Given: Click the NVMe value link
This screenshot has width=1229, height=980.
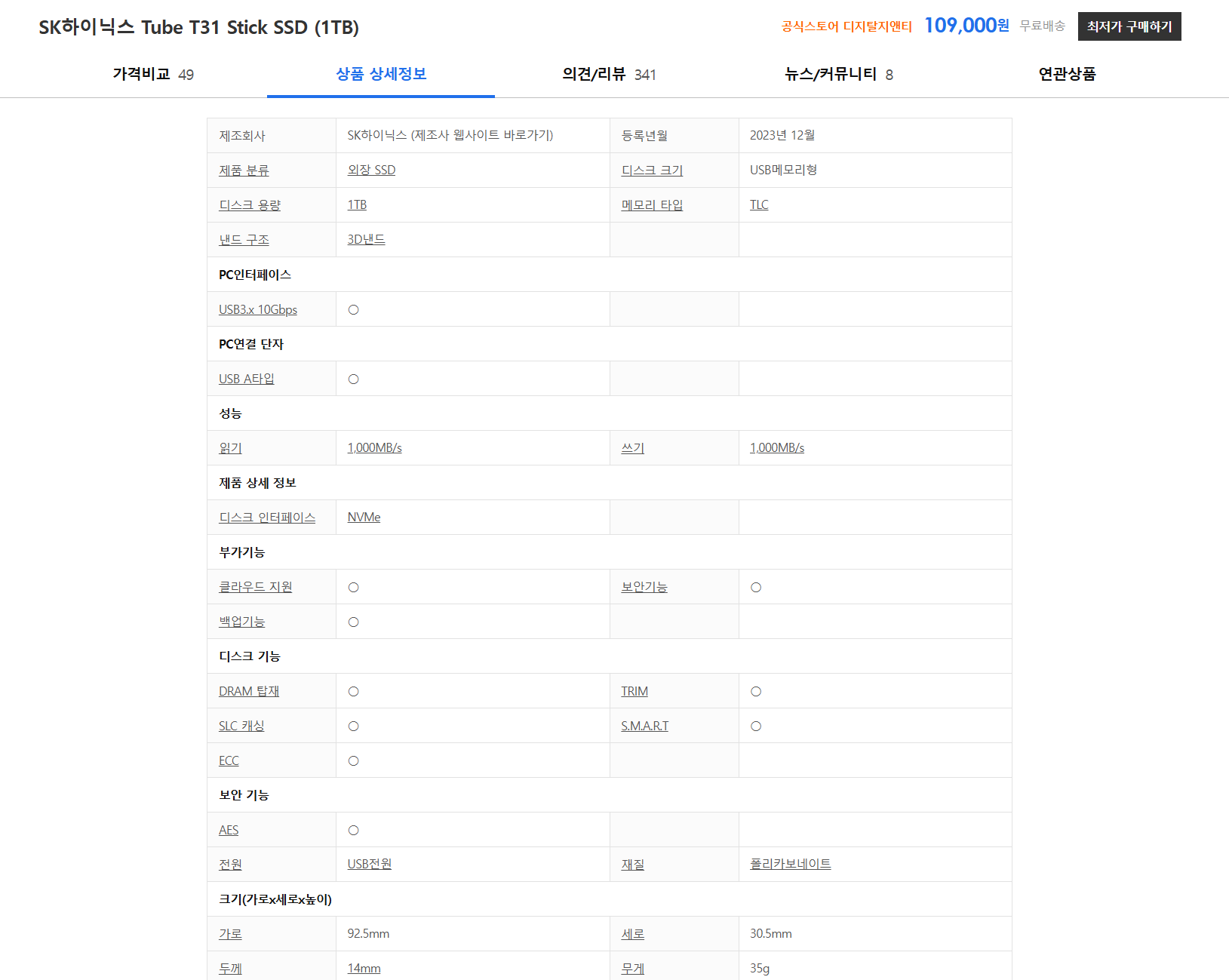Looking at the screenshot, I should pos(364,518).
